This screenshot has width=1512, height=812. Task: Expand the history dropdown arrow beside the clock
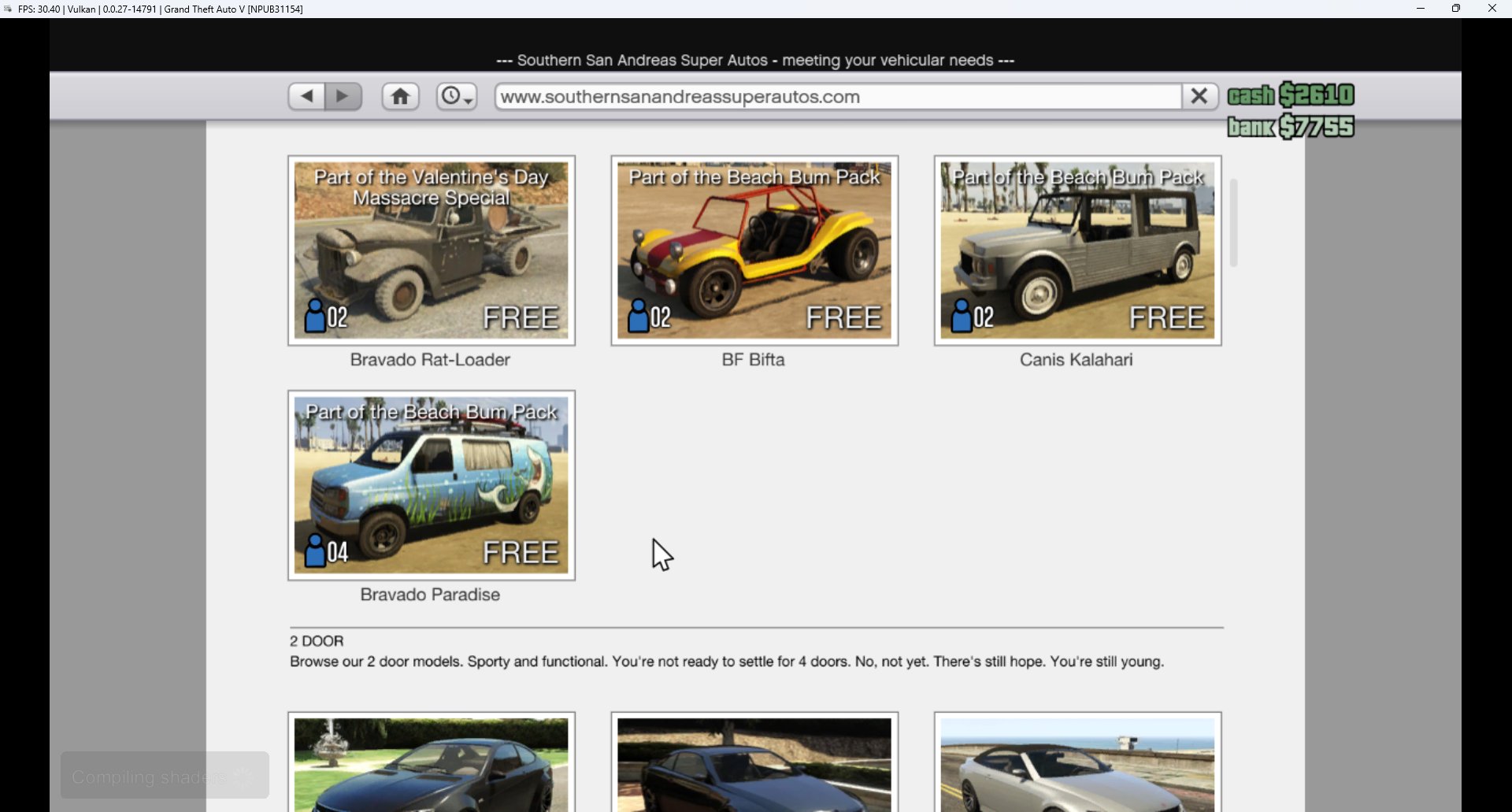468,101
